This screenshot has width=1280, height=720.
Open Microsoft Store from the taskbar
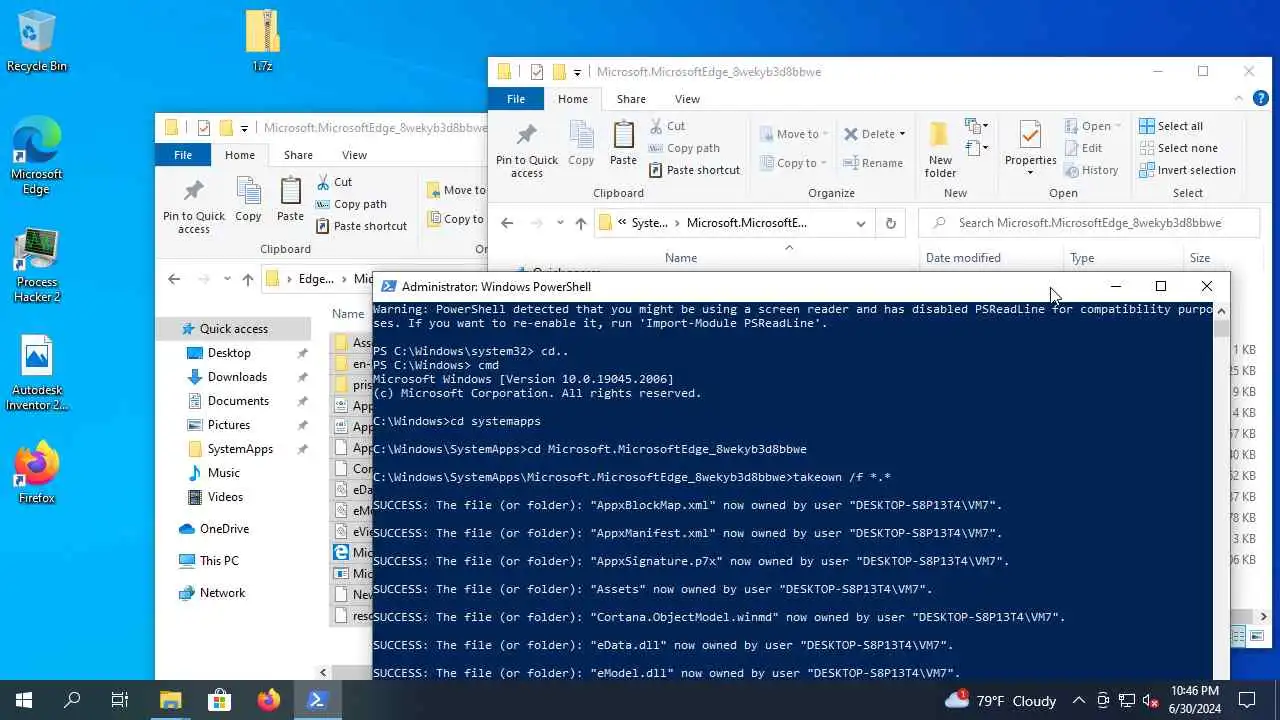(x=219, y=700)
